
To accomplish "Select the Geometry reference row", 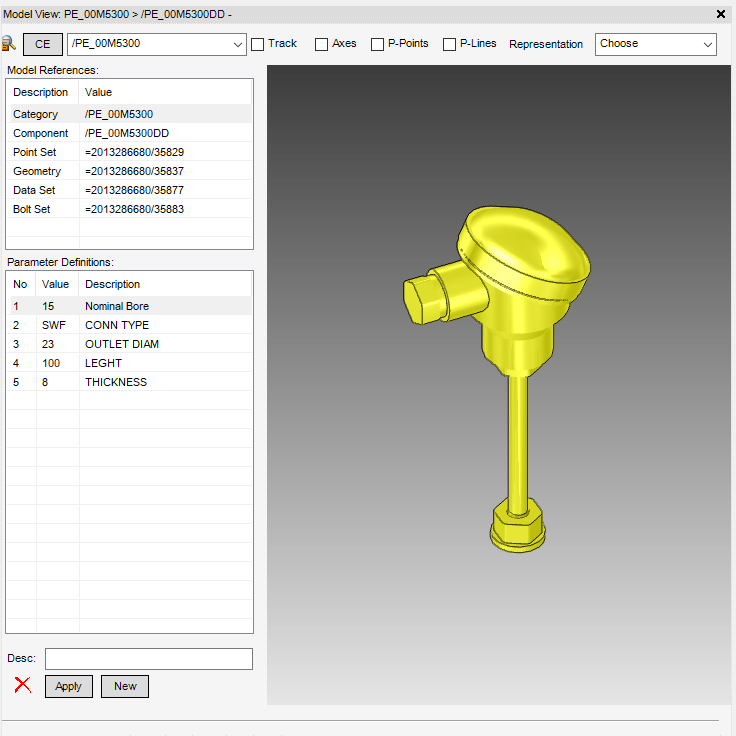I will pyautogui.click(x=130, y=171).
